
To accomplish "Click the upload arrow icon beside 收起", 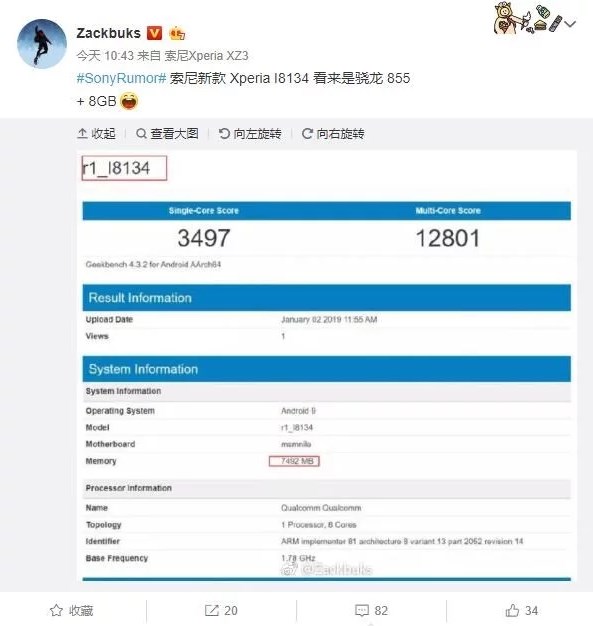I will (82, 134).
